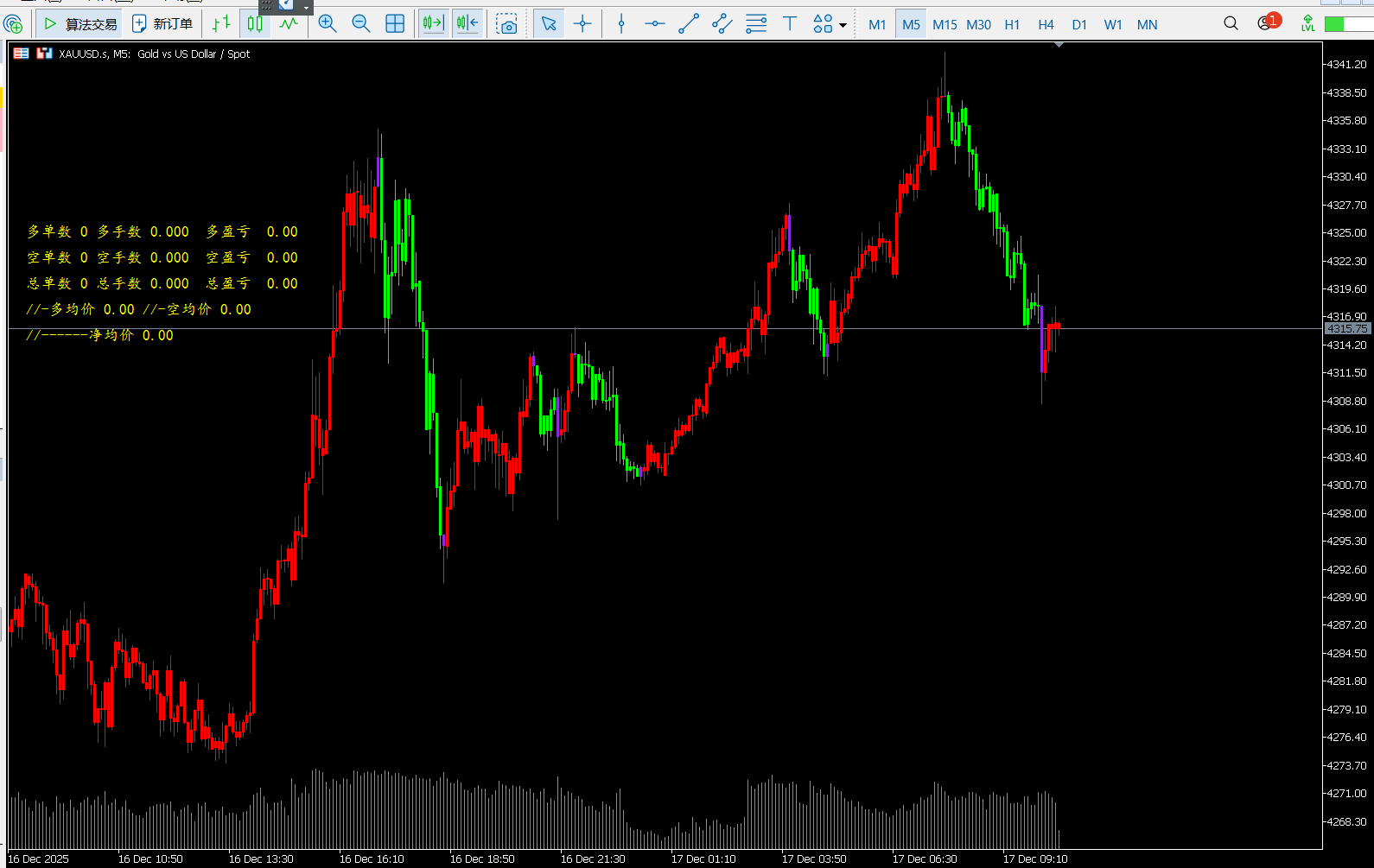
Task: Select the text label tool
Action: tap(790, 24)
